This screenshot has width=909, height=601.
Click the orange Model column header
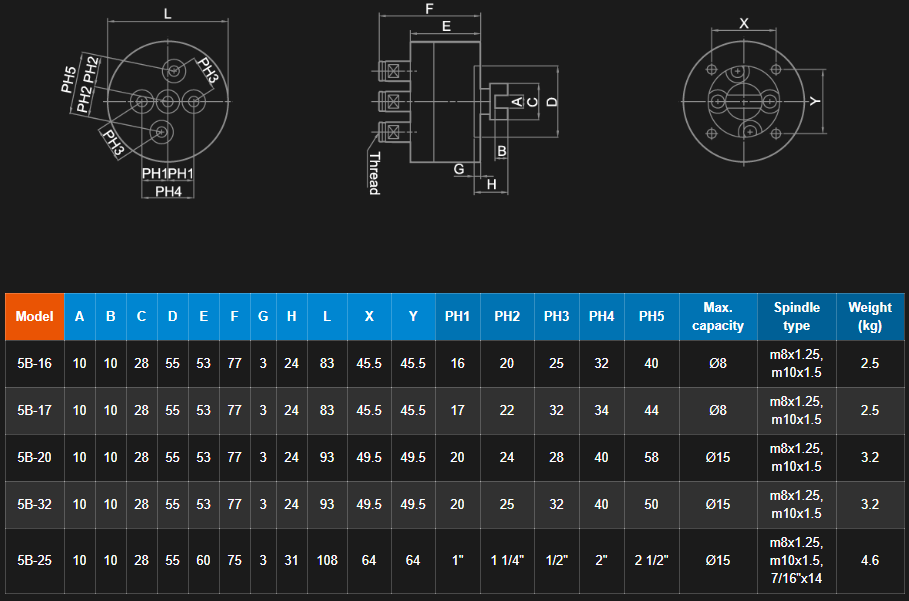[34, 317]
